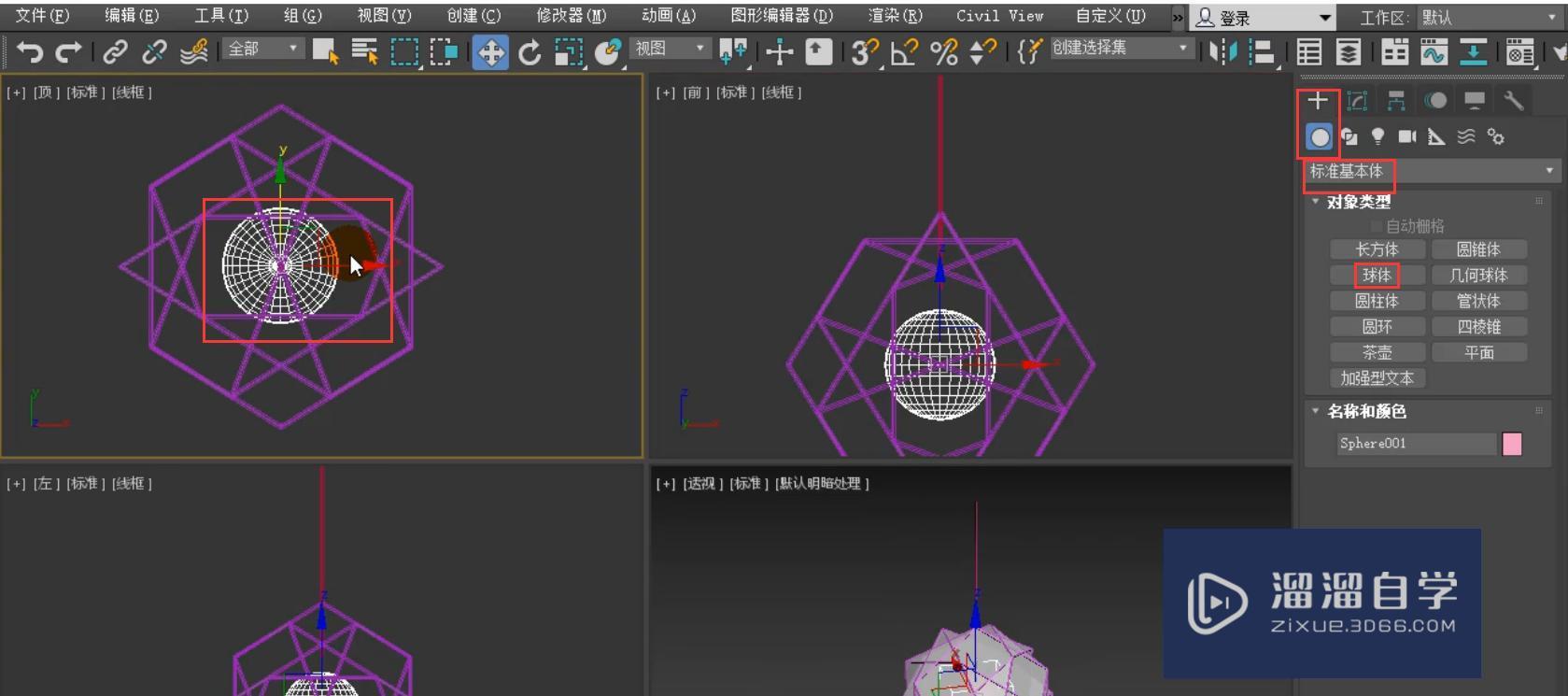1568x696 pixels.
Task: Open the 编辑(E) menu
Action: [132, 16]
